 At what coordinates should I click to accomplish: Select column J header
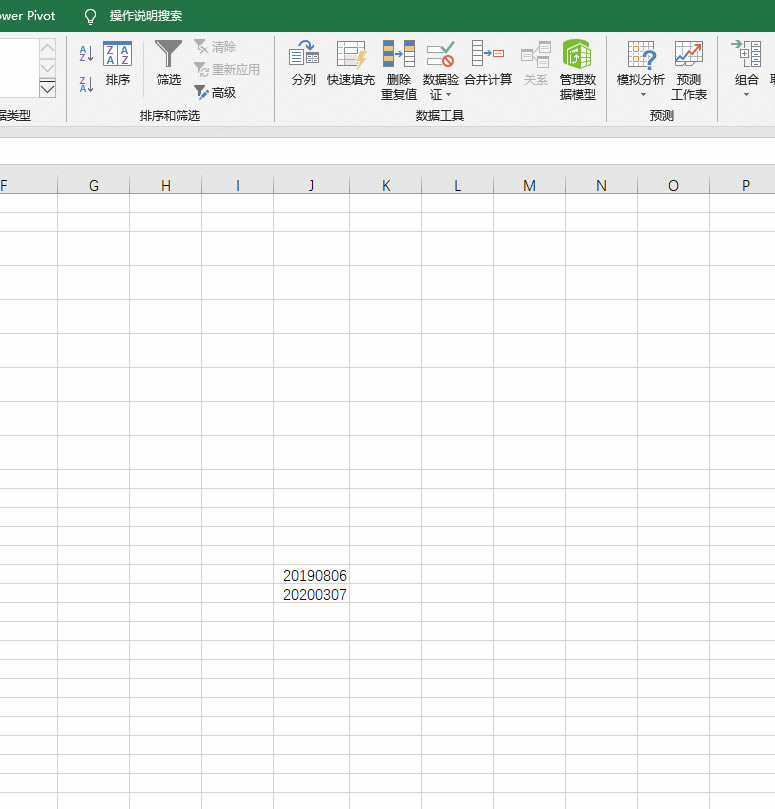click(x=311, y=185)
